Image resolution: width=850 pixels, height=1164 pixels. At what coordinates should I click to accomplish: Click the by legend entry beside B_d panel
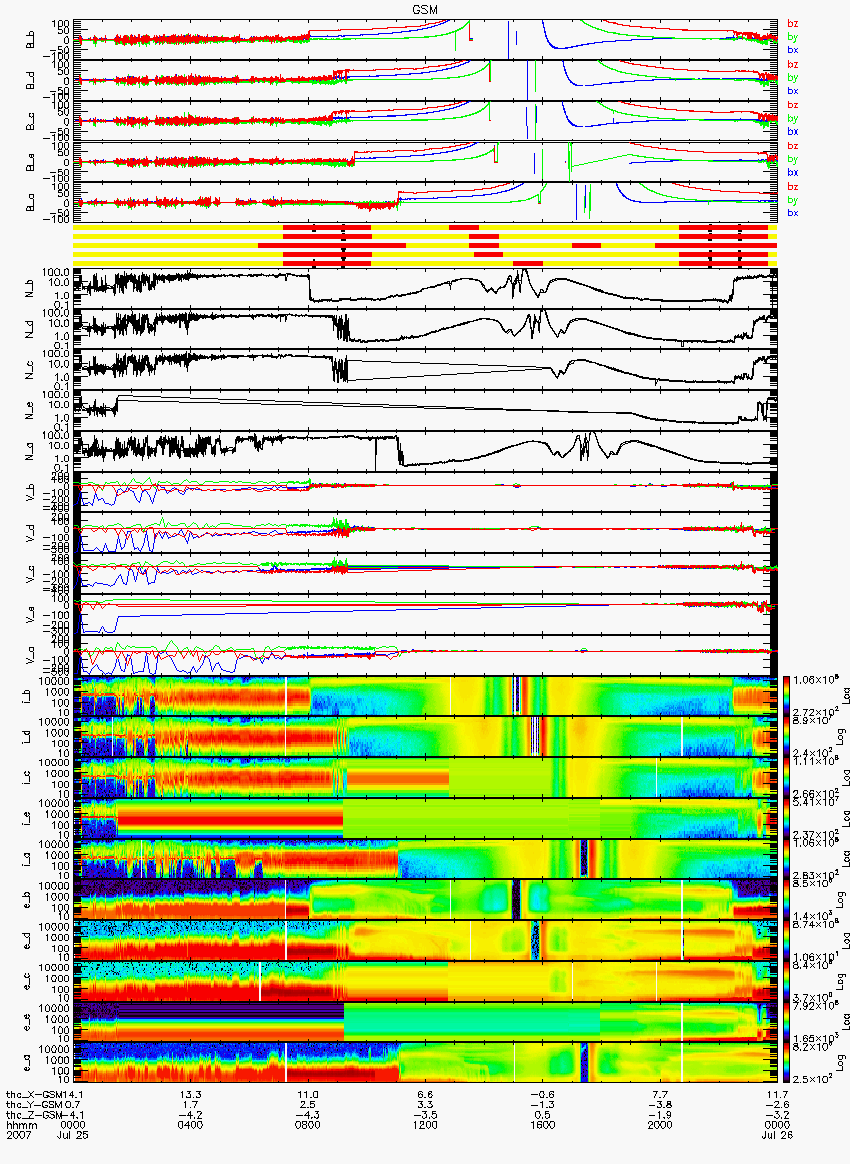[x=793, y=77]
